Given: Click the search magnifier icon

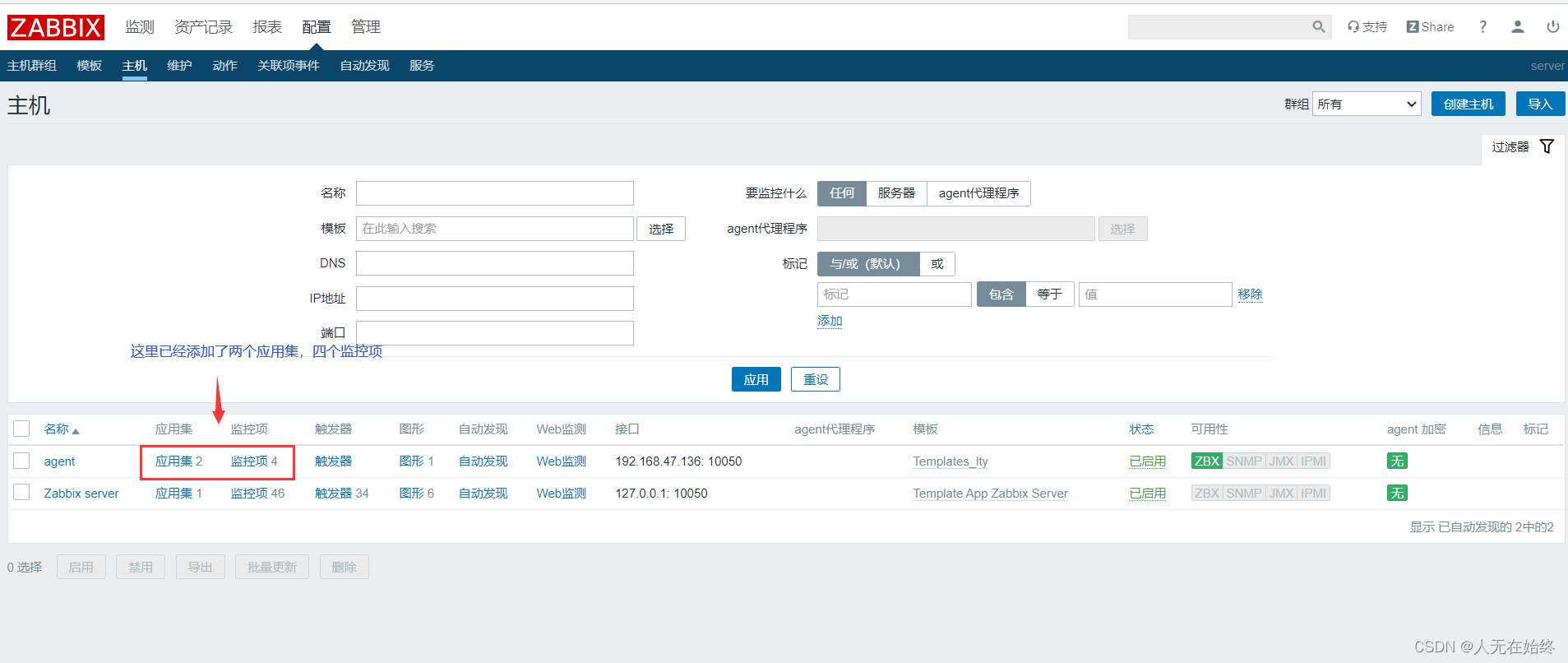Looking at the screenshot, I should tap(1319, 27).
